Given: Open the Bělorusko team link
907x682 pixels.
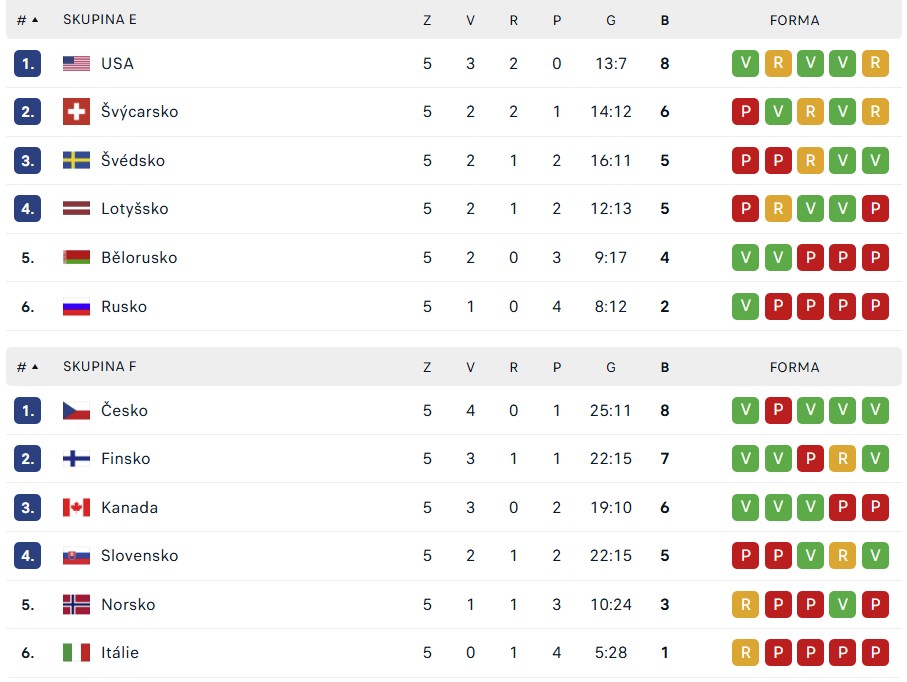Looking at the screenshot, I should click(139, 257).
